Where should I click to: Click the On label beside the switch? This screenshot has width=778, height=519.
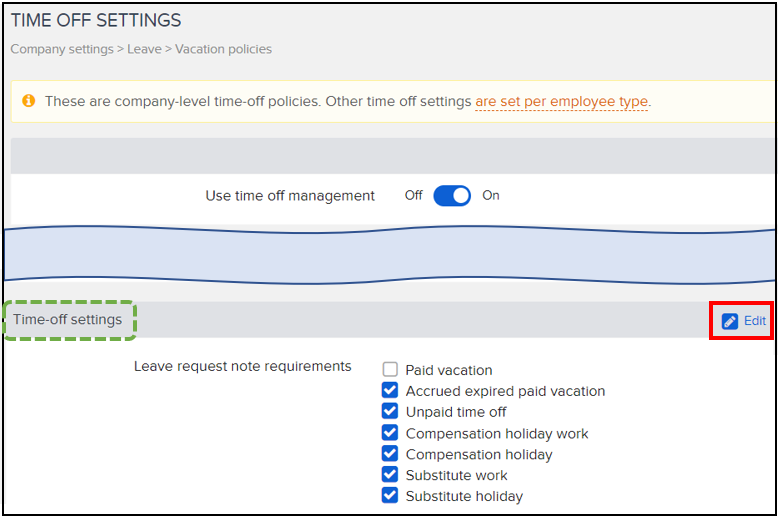[491, 196]
